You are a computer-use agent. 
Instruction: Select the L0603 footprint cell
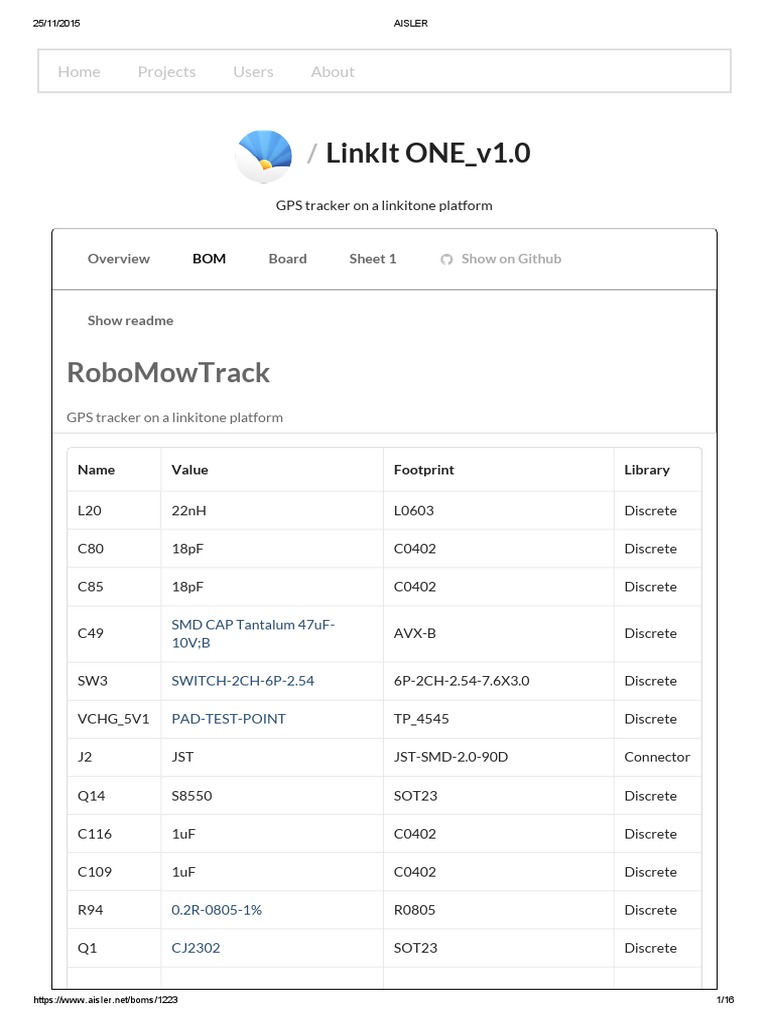click(x=499, y=511)
